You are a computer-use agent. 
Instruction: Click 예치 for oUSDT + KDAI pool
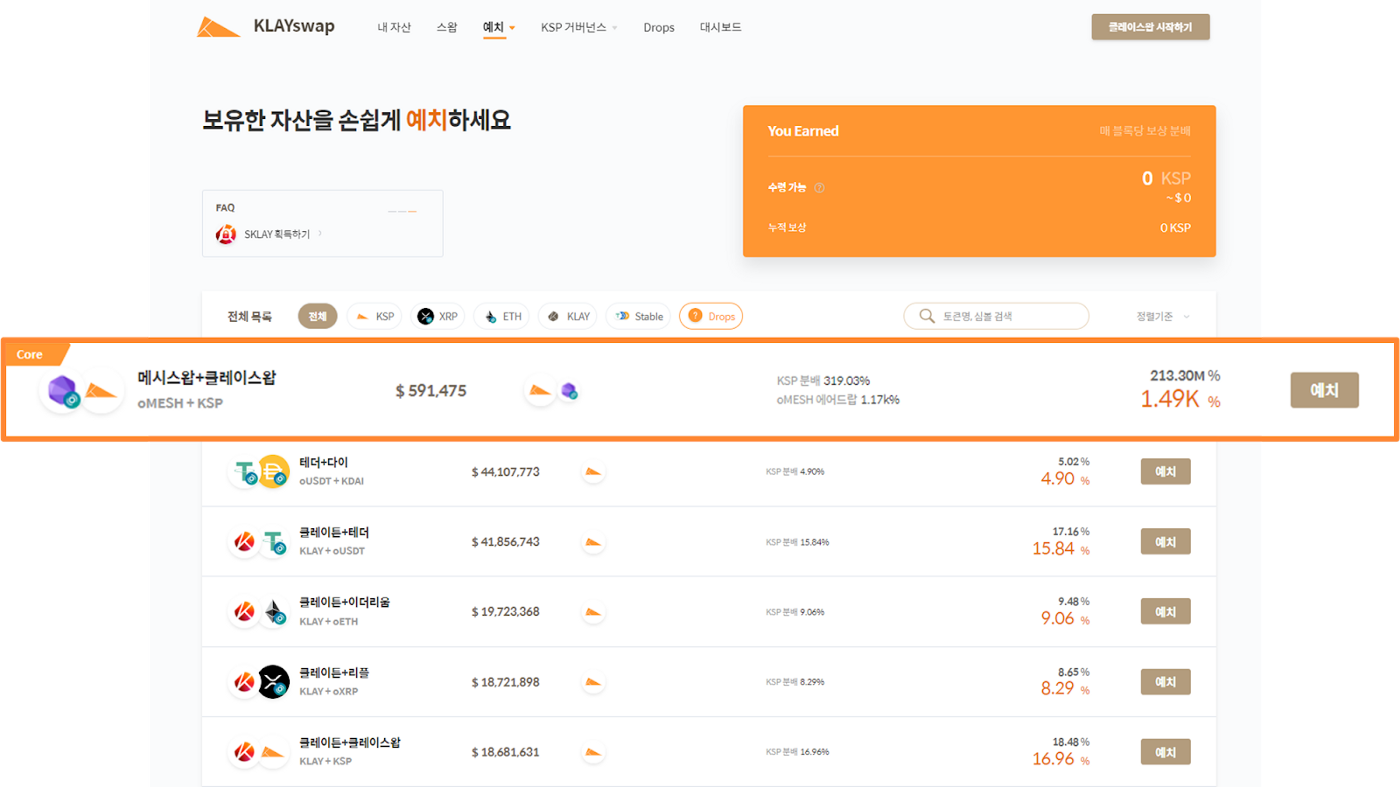[x=1165, y=471]
